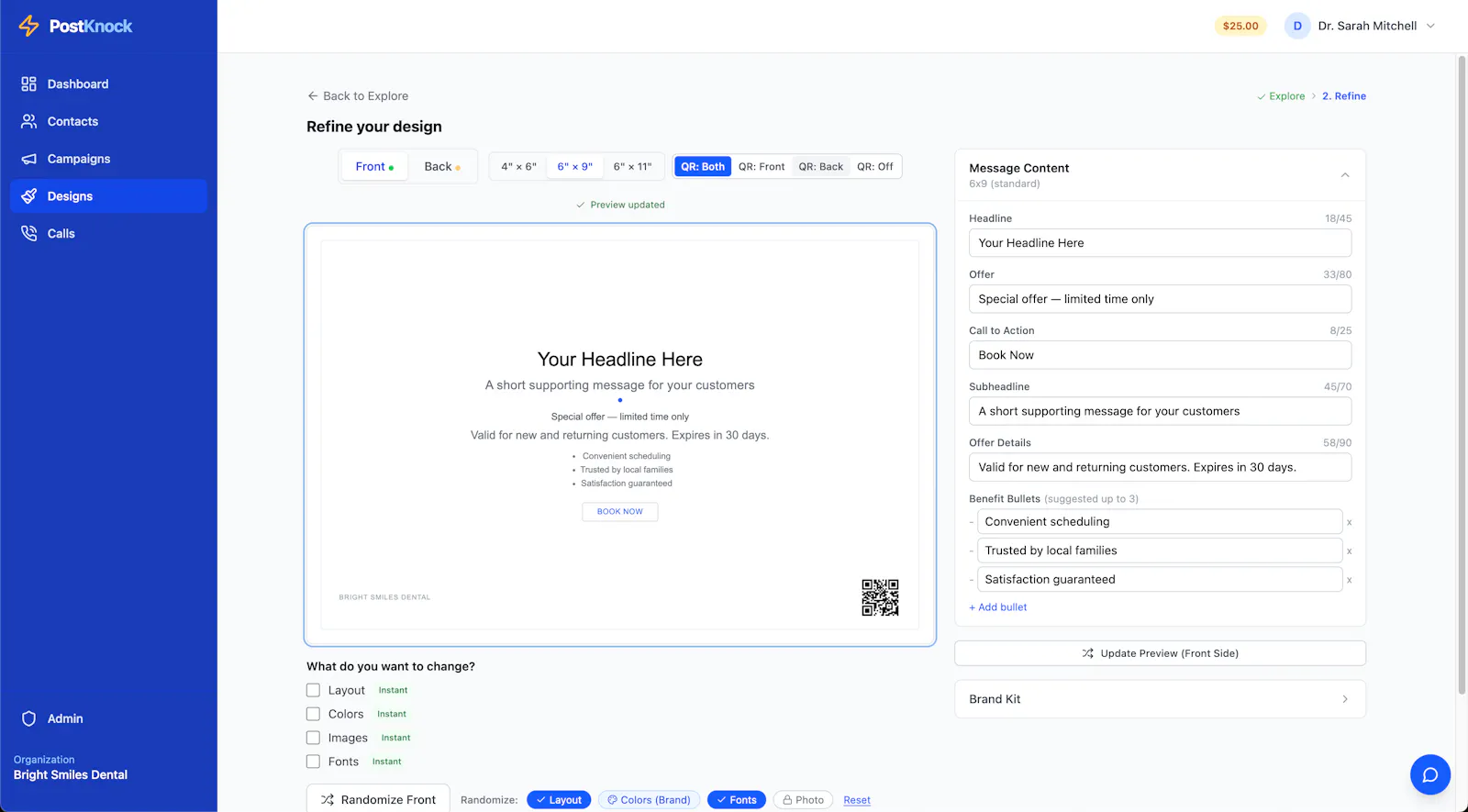Check the Images change checkbox
This screenshot has height=812, width=1468.
tap(313, 738)
